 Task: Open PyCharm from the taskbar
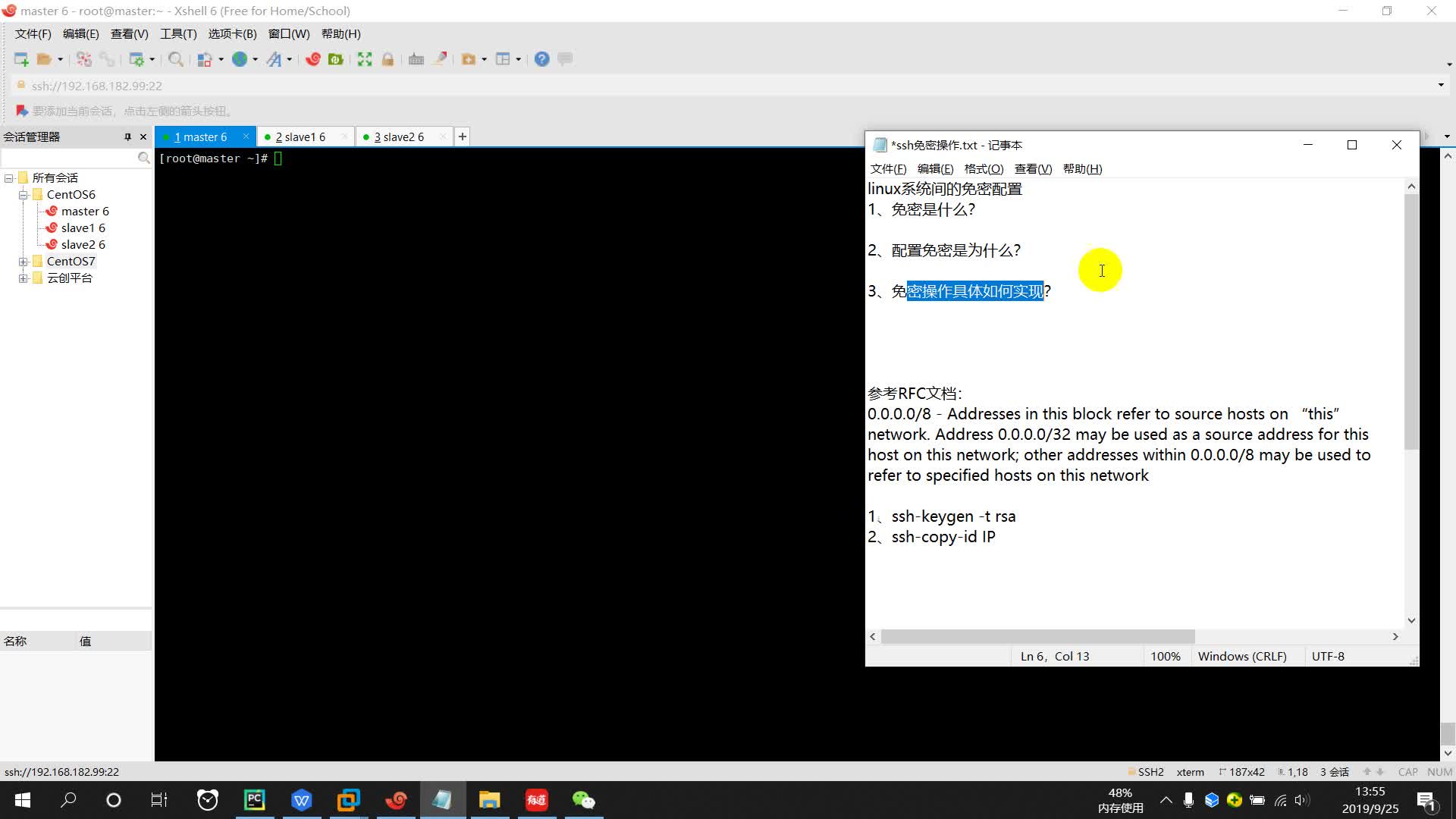[x=254, y=800]
